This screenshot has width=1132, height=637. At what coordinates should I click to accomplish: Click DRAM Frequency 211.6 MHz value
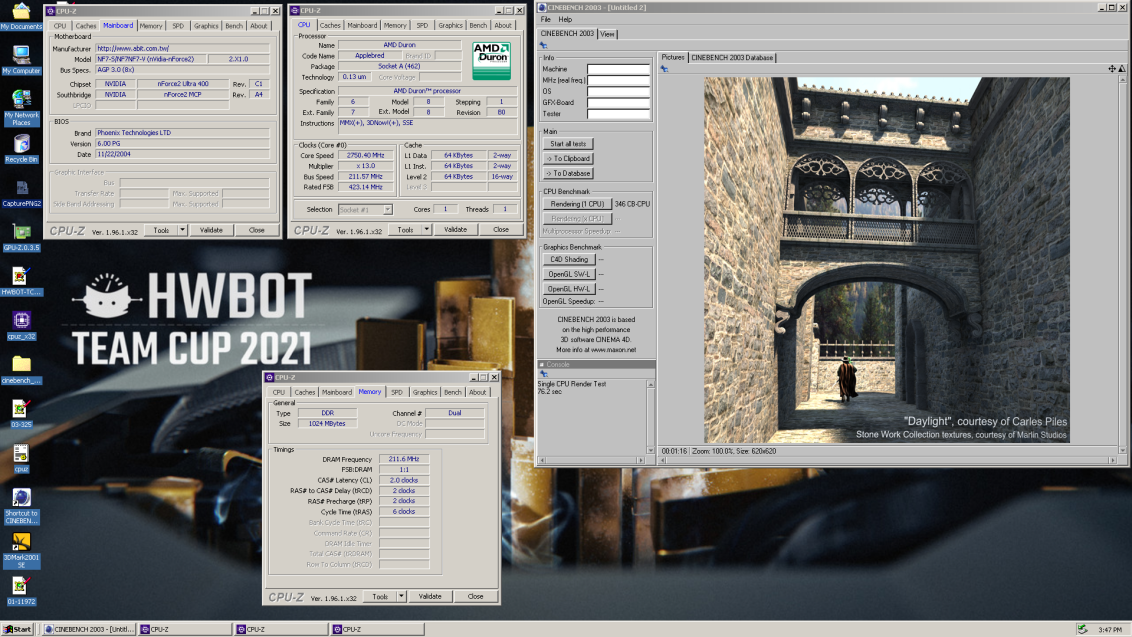pyautogui.click(x=404, y=459)
